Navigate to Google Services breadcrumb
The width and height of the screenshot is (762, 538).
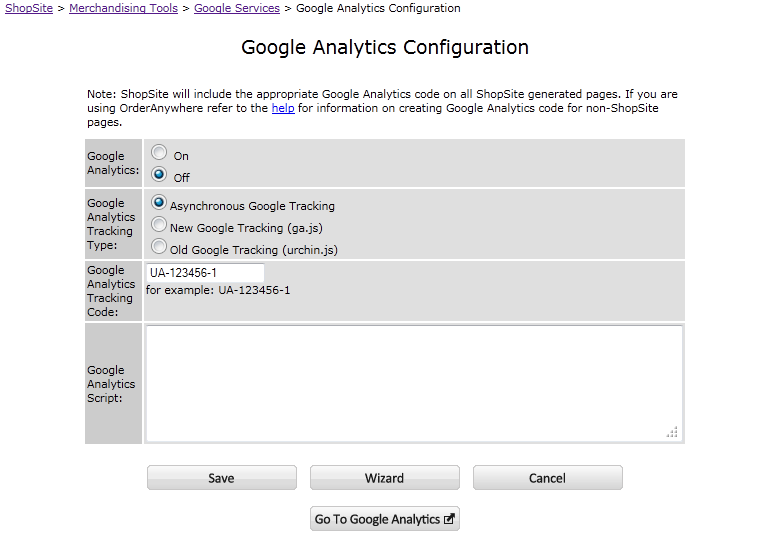pos(237,8)
